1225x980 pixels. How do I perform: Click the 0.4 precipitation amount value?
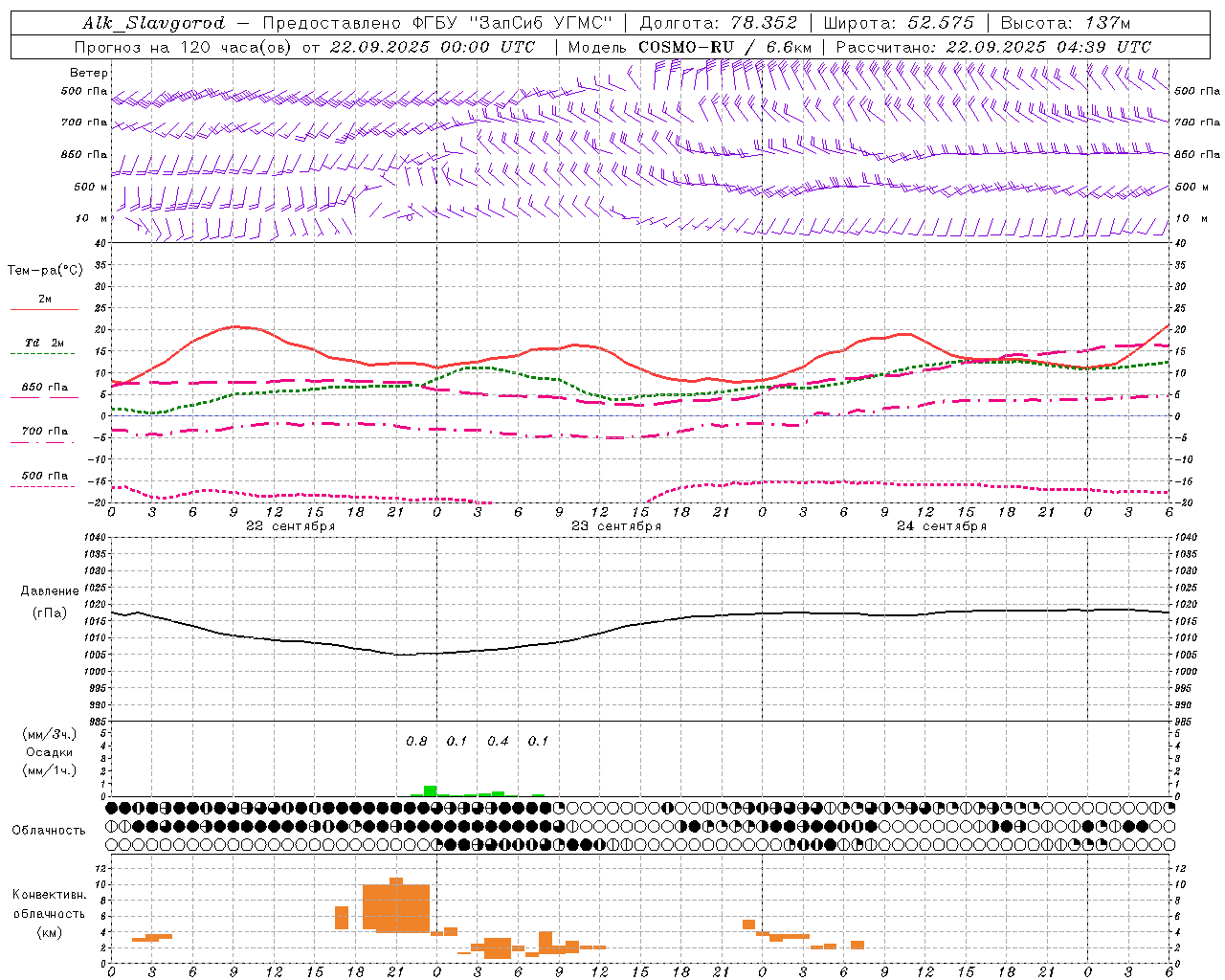[498, 741]
